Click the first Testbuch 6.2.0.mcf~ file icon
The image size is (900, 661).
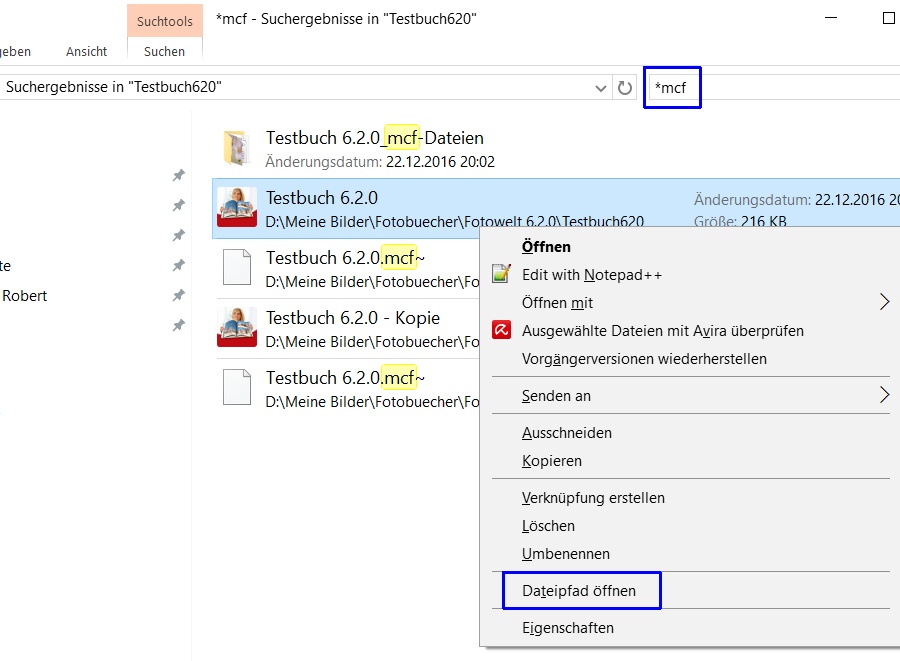pos(237,268)
